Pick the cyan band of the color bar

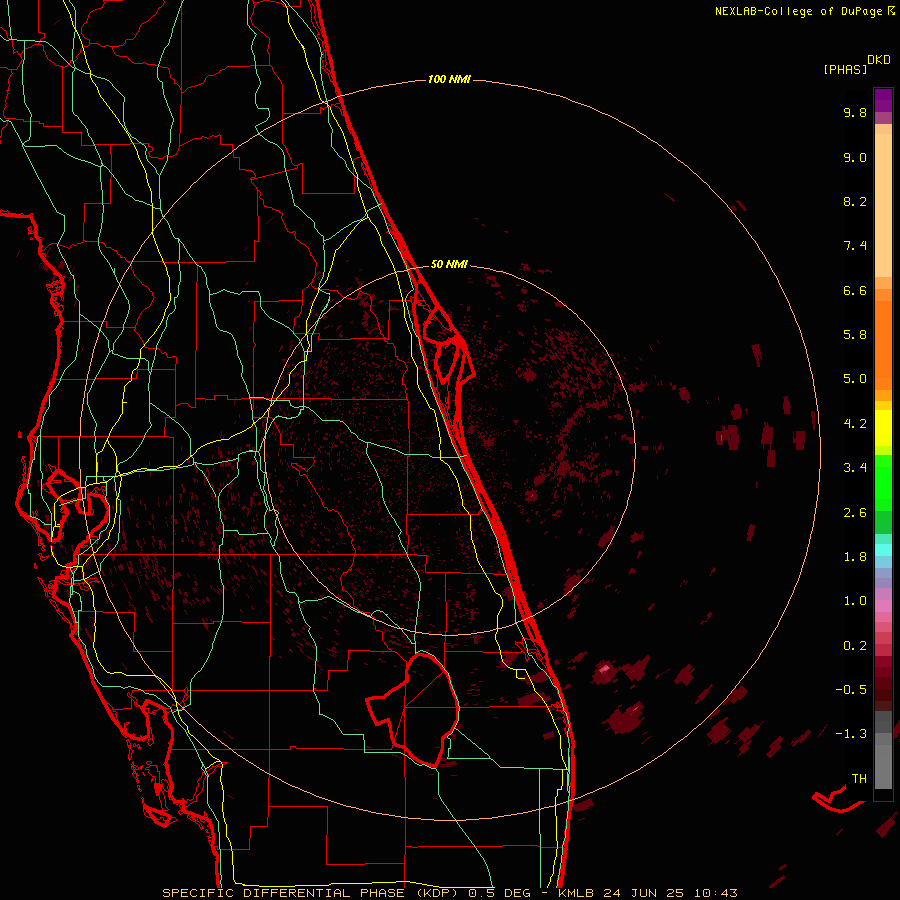tap(883, 550)
